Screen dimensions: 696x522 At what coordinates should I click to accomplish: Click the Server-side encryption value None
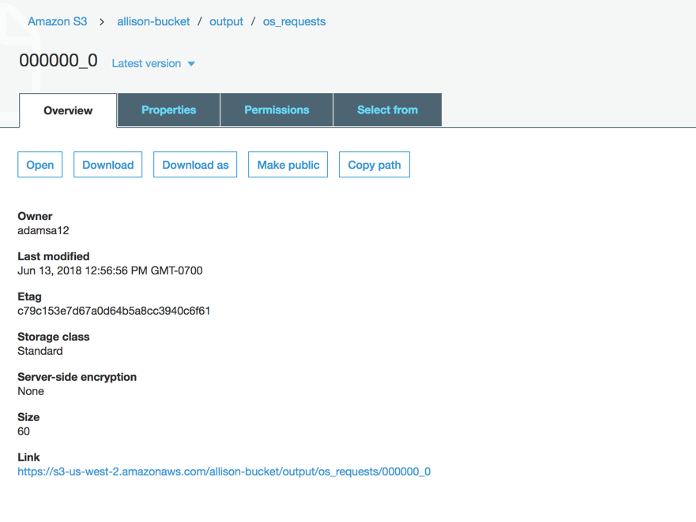(31, 391)
